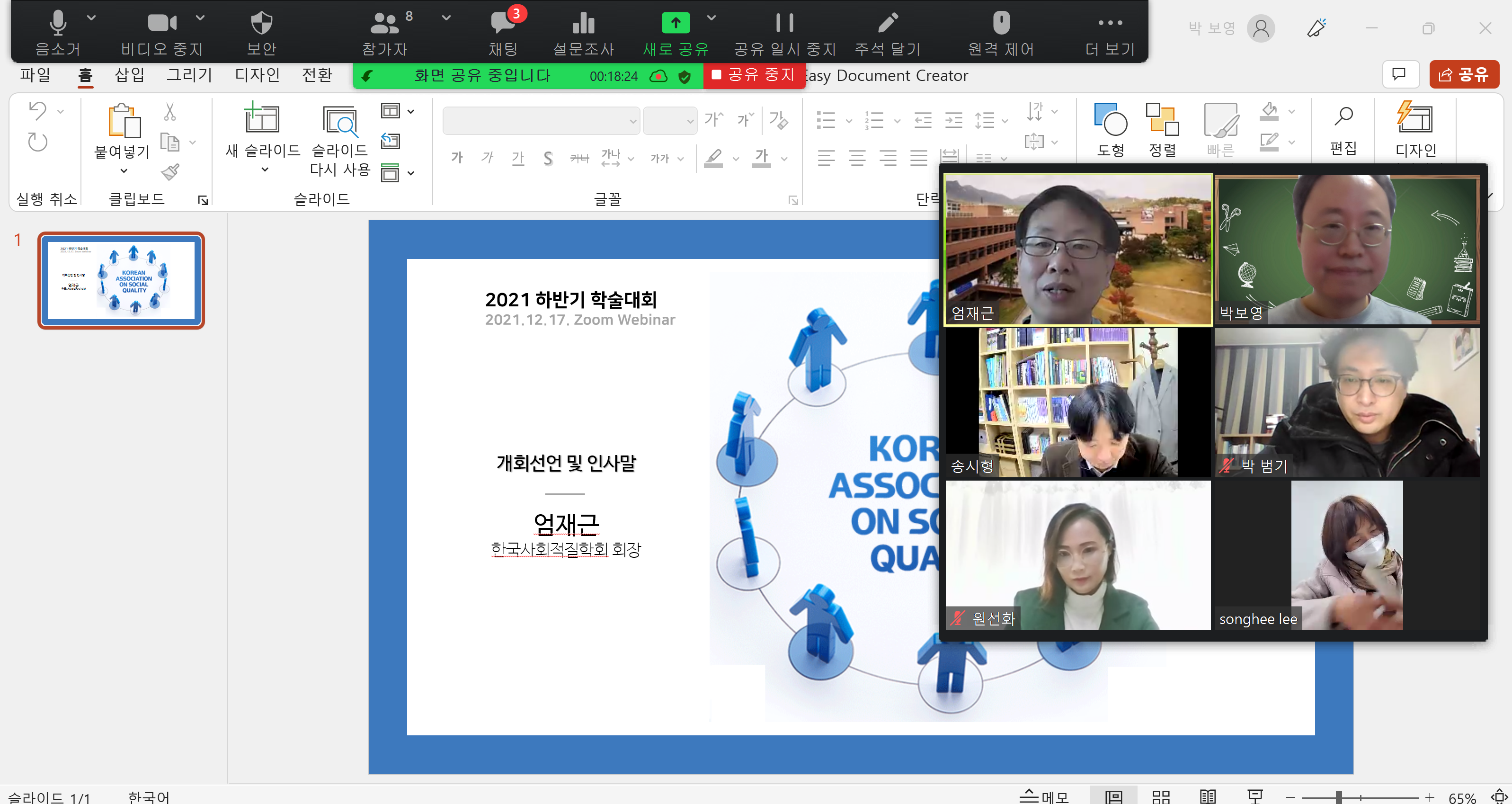
Task: Toggle text shadow S
Action: coord(548,158)
